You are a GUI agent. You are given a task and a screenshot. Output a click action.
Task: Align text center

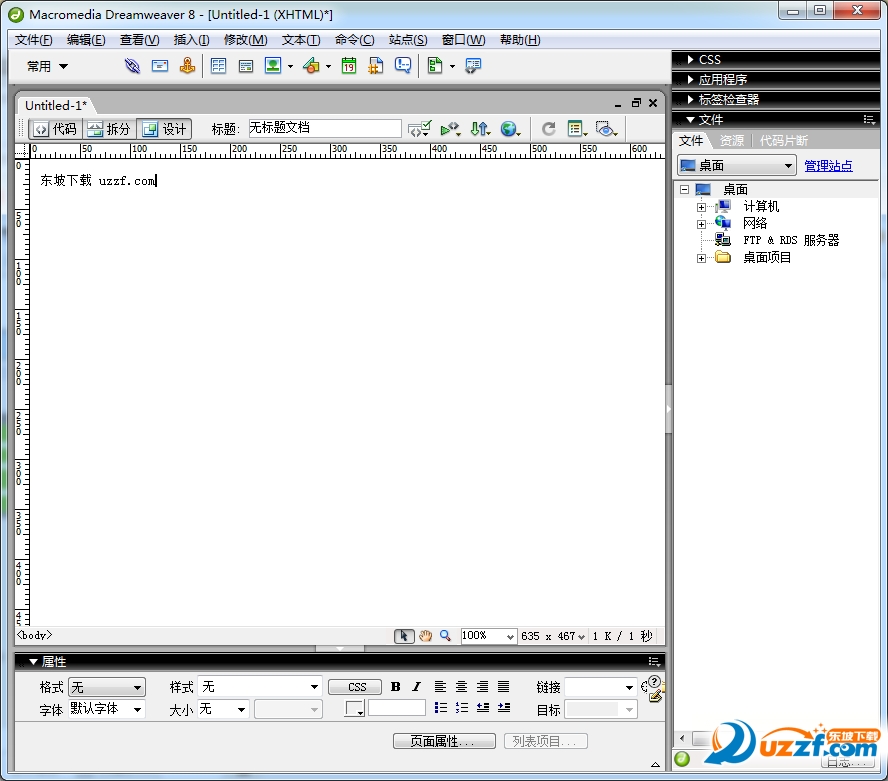tap(462, 687)
